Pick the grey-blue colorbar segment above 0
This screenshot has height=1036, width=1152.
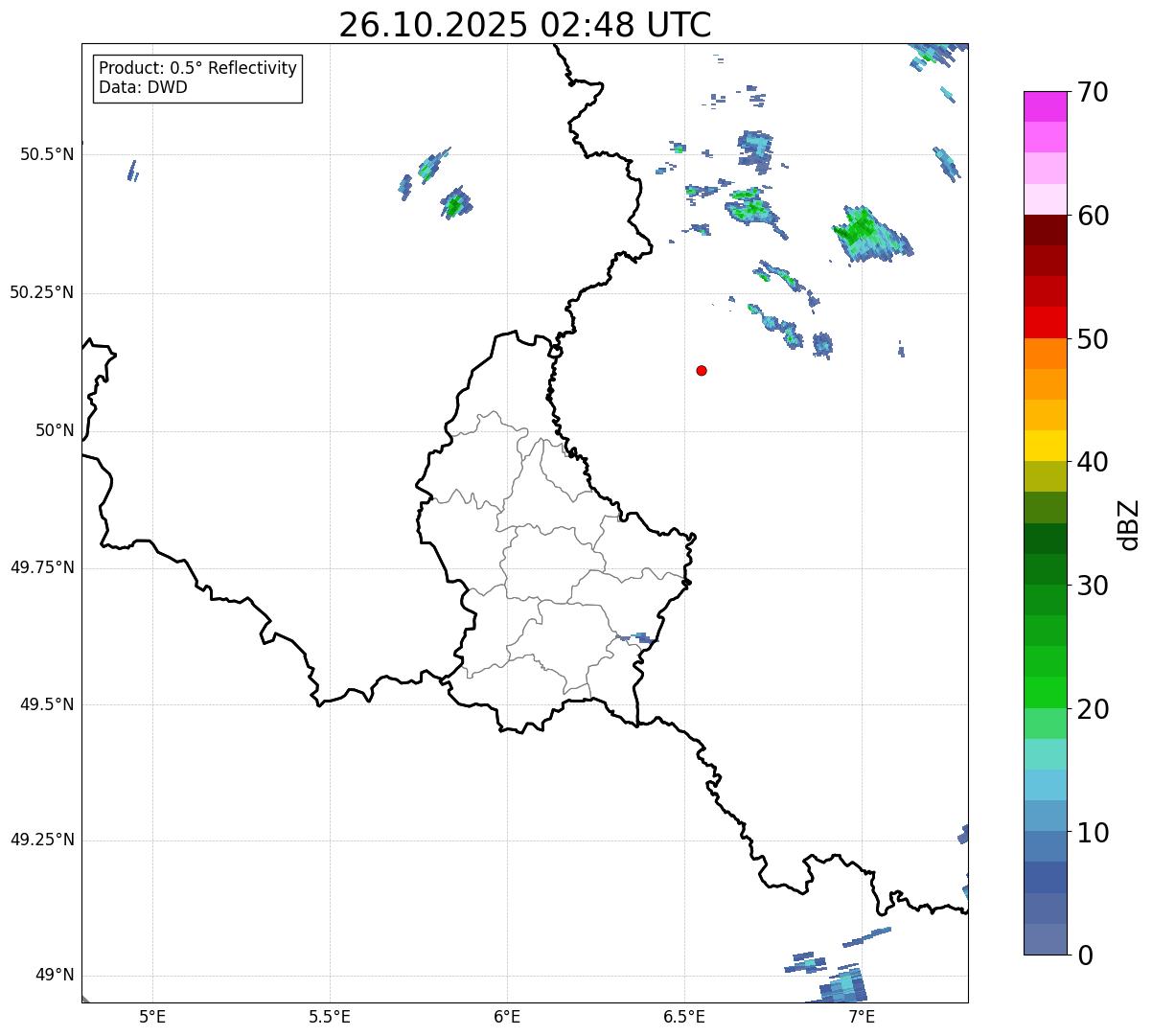click(1045, 939)
